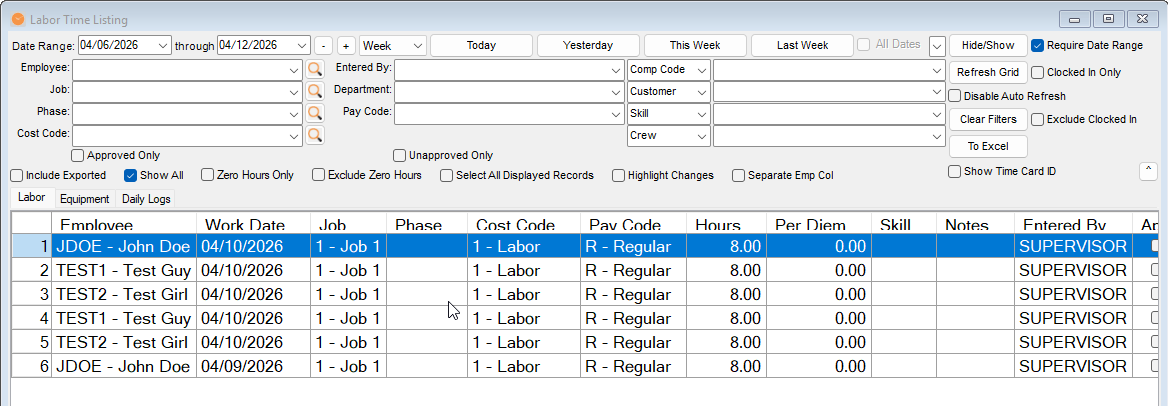The image size is (1168, 406).
Task: Collapse the filter panel with the caret button
Action: pos(1148,171)
